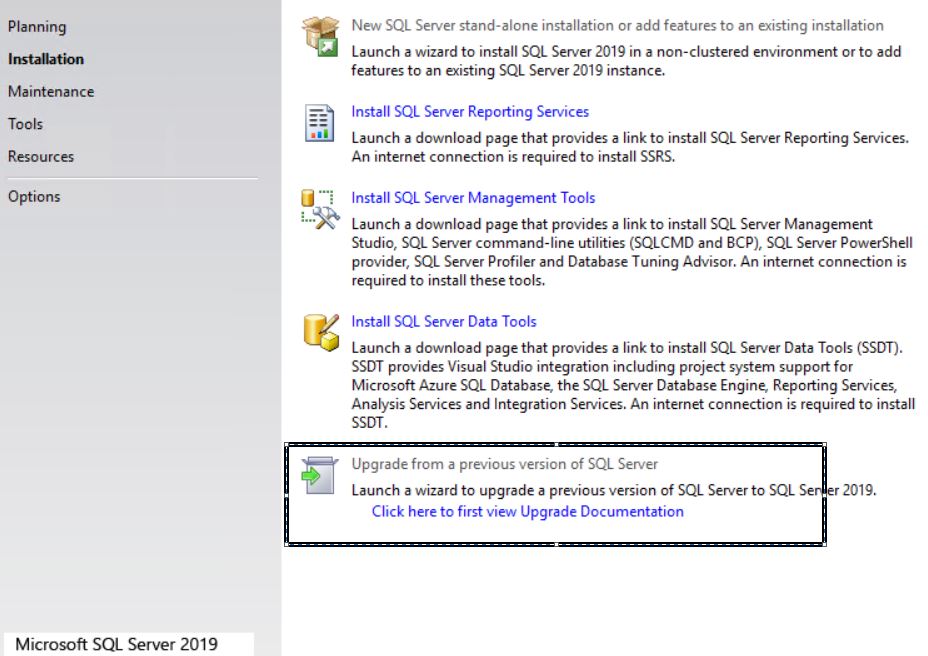Click the upgrade wizard description text
928x656 pixels.
613,490
